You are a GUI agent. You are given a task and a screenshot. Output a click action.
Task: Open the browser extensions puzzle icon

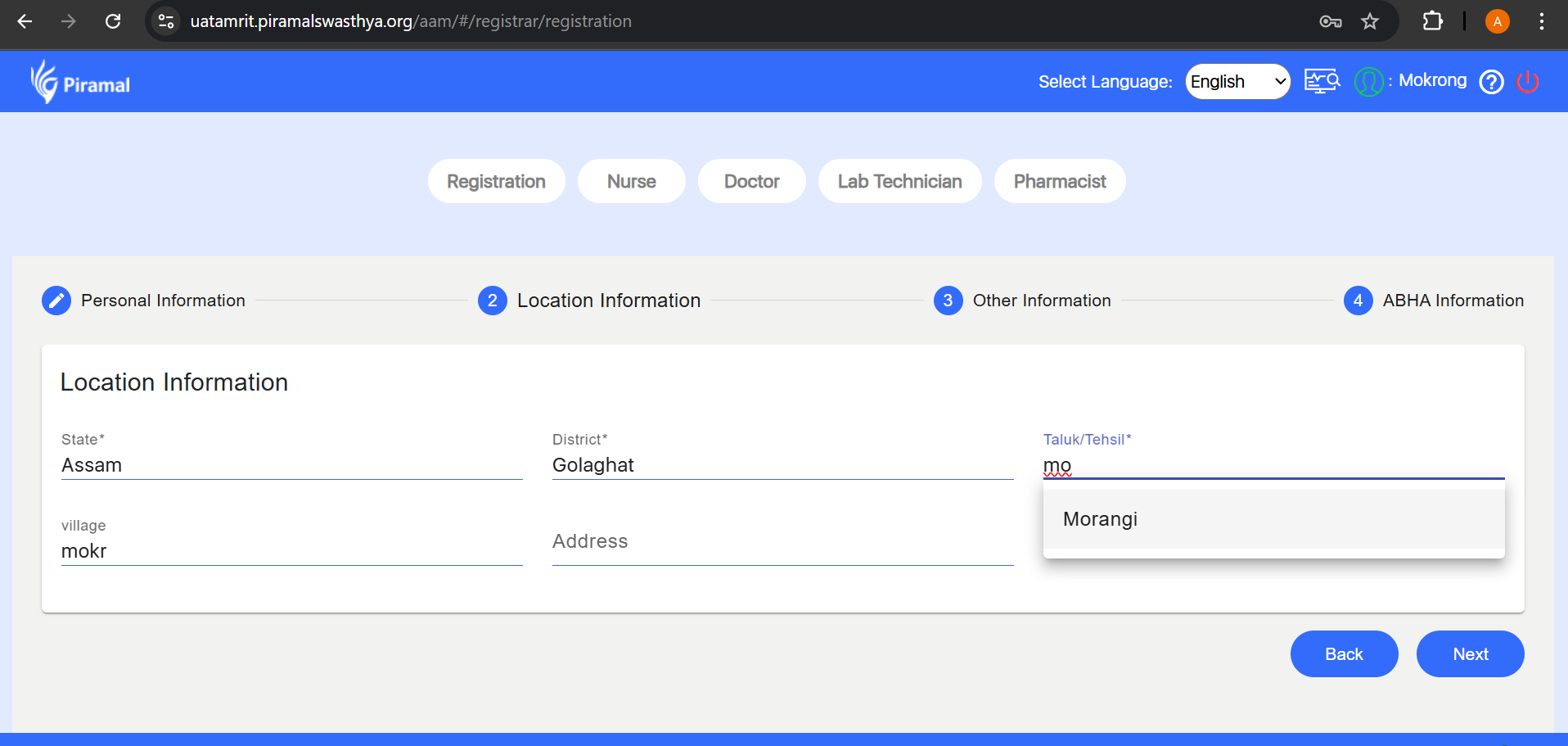1432,21
